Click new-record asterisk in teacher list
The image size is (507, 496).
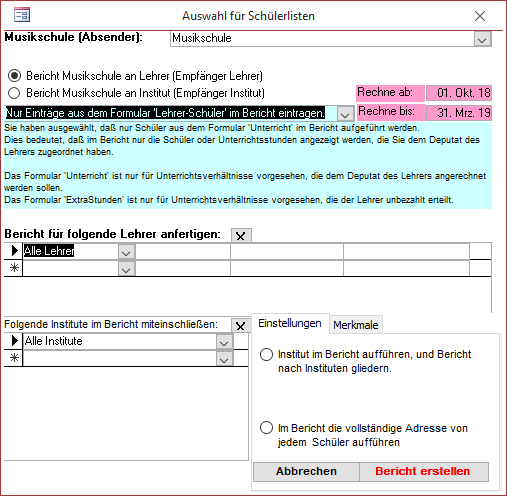(14, 268)
